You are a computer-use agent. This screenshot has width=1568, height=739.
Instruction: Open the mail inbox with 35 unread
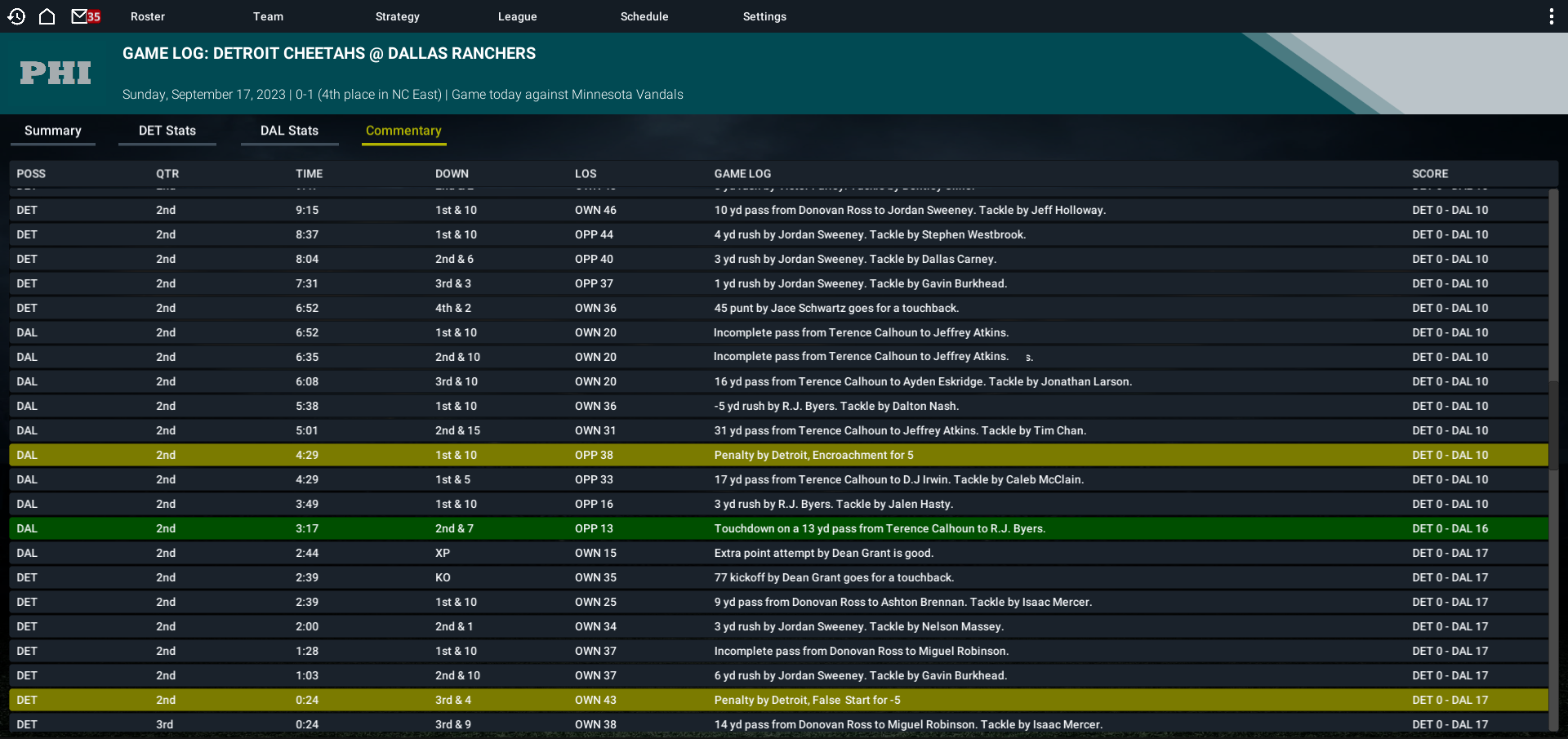coord(86,16)
